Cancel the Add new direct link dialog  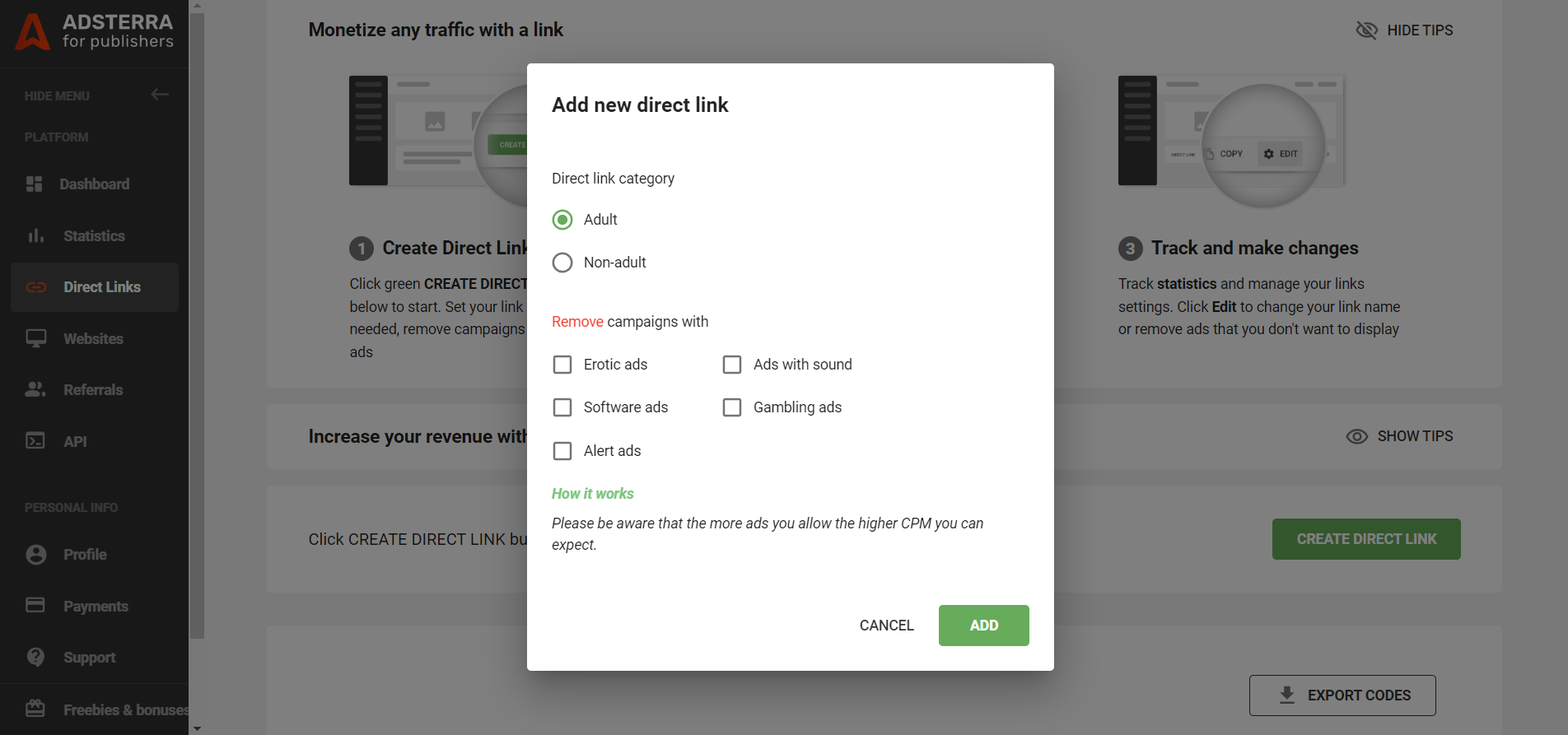886,625
